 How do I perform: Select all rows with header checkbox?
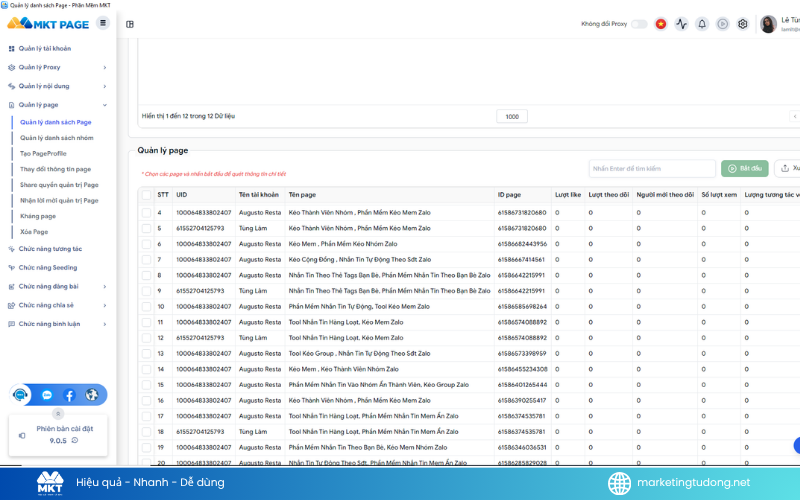coord(146,195)
